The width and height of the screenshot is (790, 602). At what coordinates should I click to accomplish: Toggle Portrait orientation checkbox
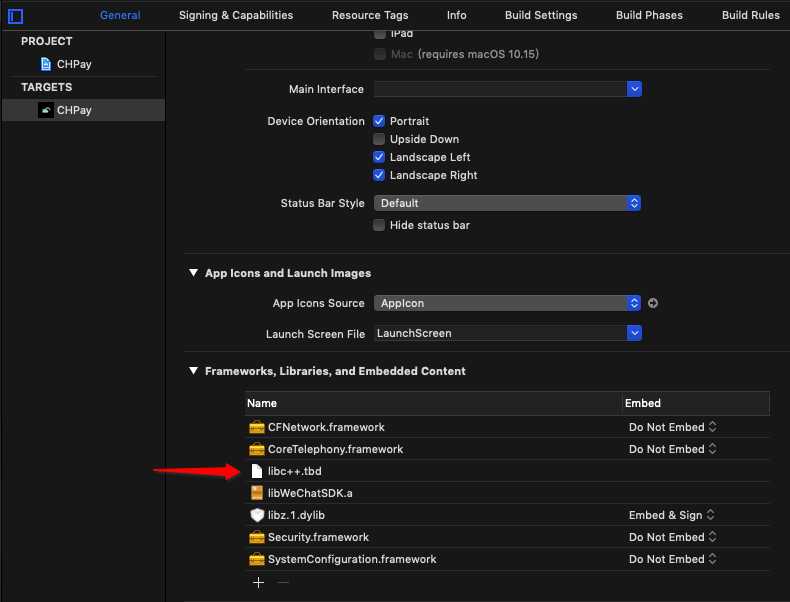point(379,121)
